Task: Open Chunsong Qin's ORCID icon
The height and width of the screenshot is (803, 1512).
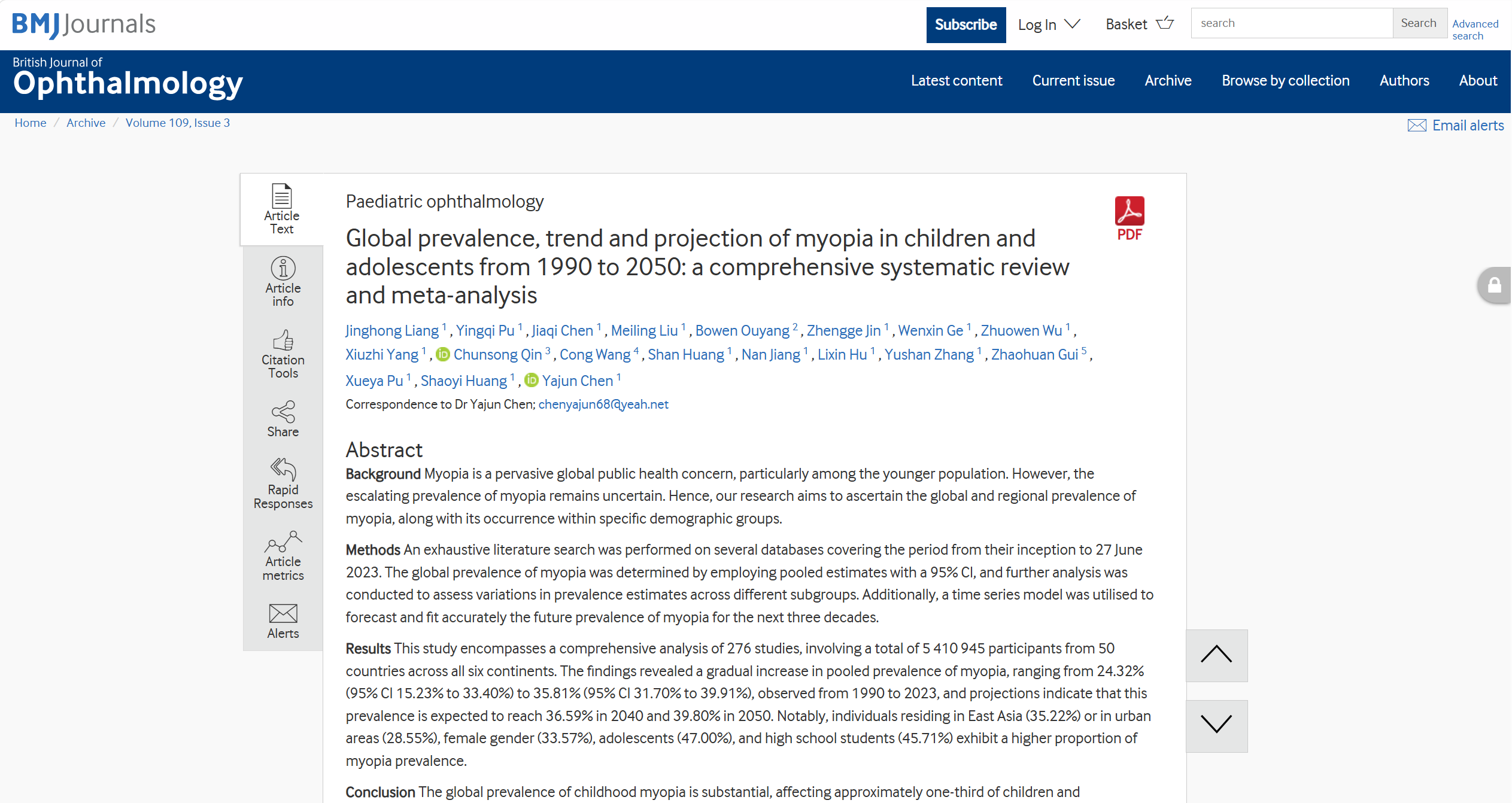Action: point(443,355)
